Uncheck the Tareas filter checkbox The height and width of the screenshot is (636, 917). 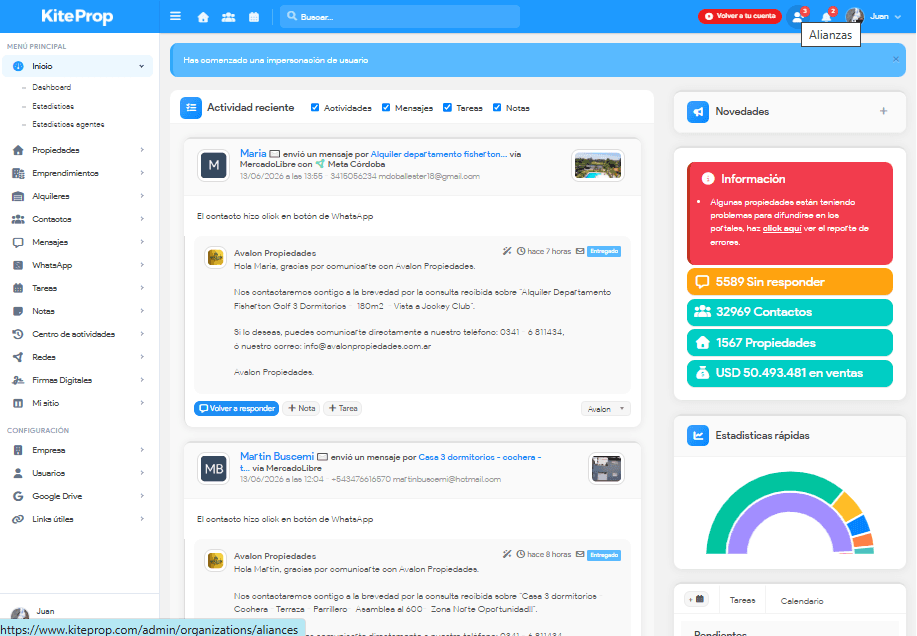coord(447,108)
